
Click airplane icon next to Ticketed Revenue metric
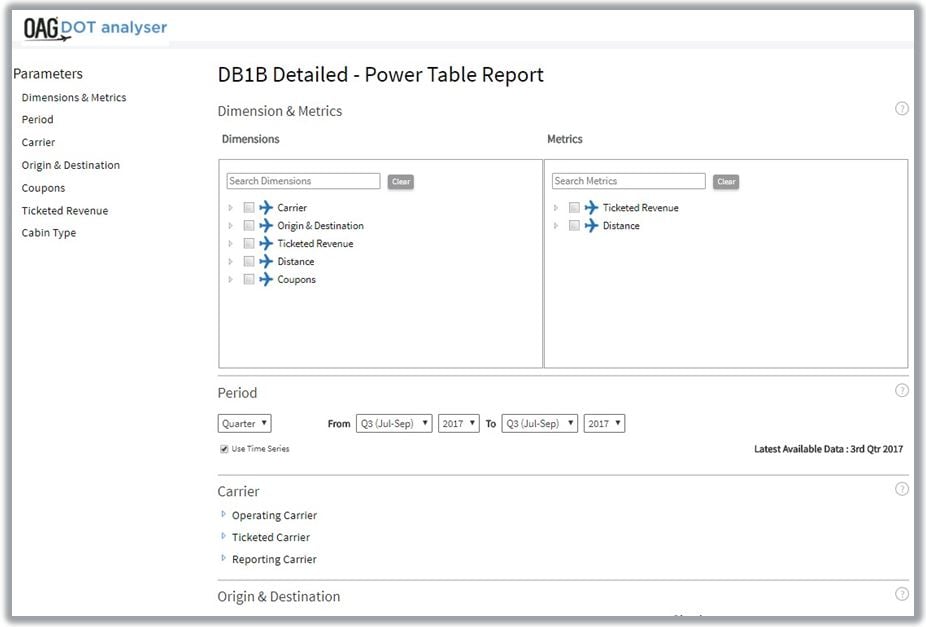[x=591, y=208]
